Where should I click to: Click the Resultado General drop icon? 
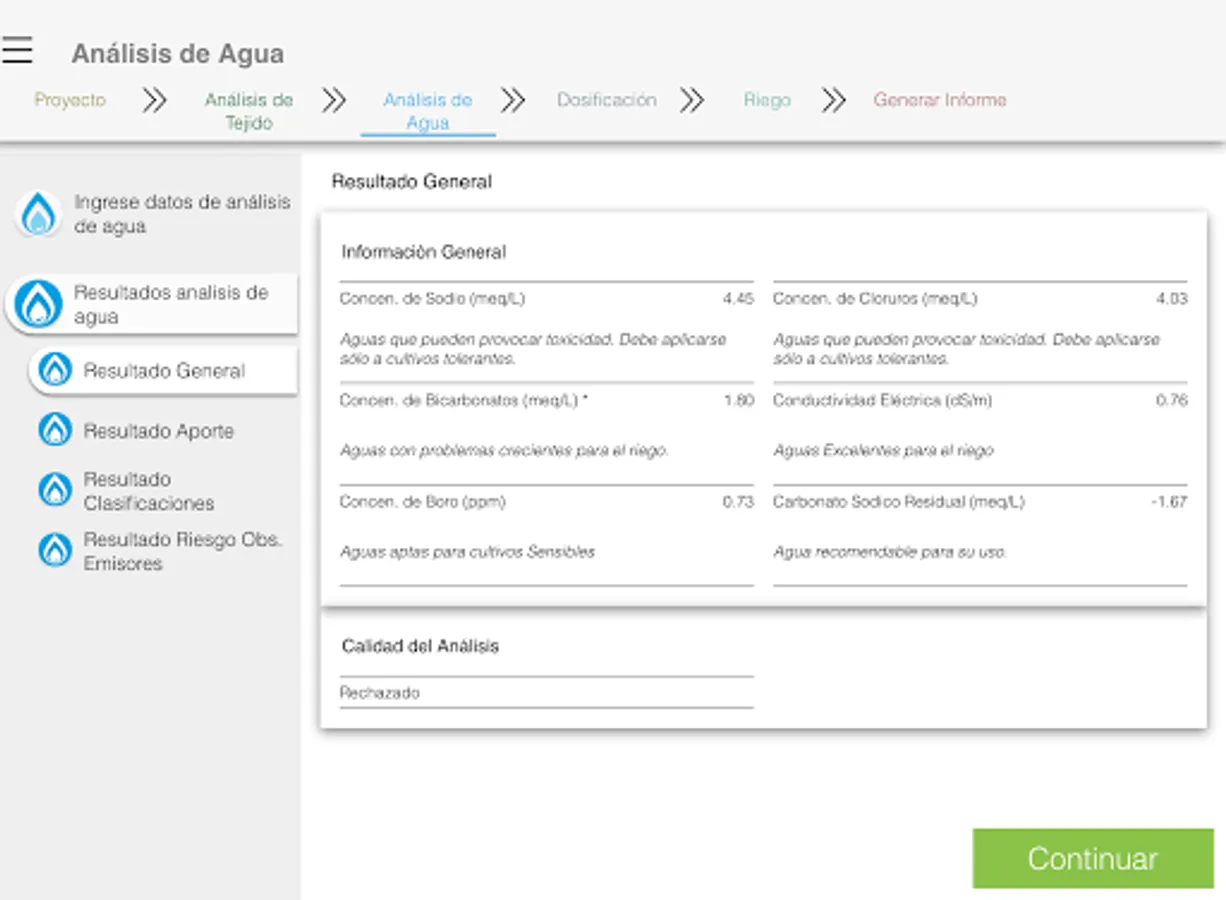coord(55,370)
